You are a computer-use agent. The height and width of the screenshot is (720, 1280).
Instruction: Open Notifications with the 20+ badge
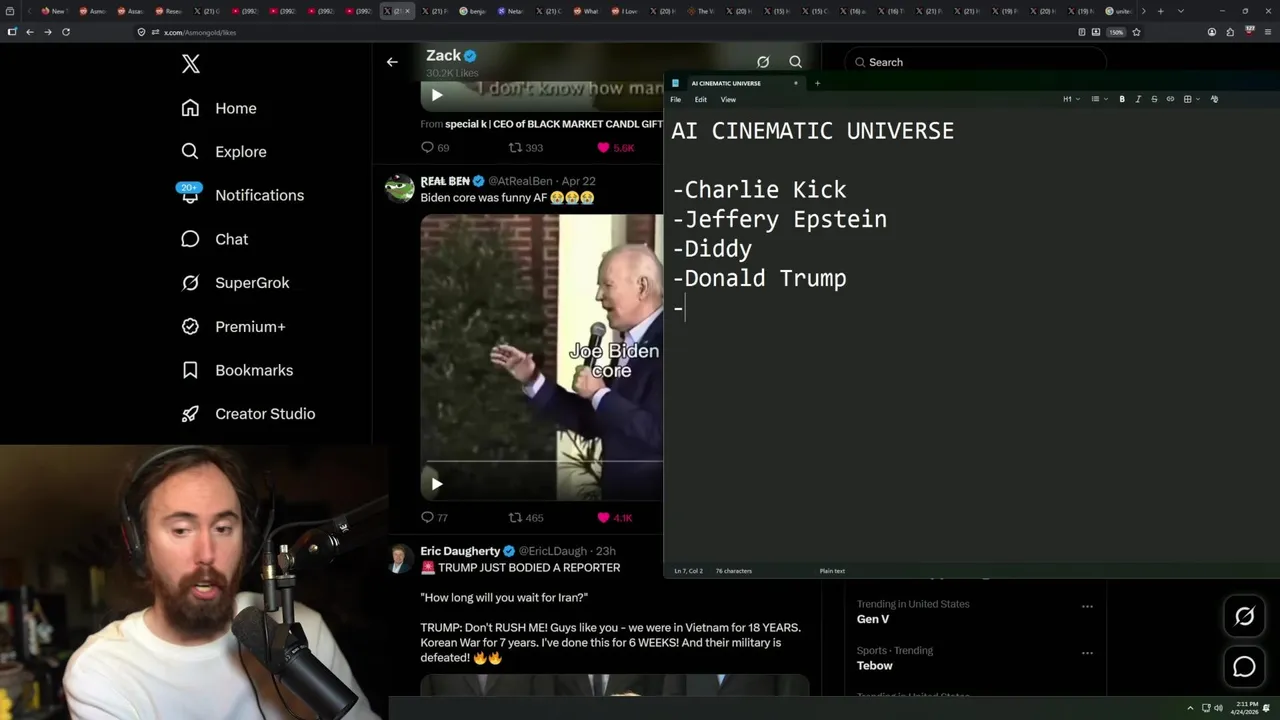click(x=241, y=195)
